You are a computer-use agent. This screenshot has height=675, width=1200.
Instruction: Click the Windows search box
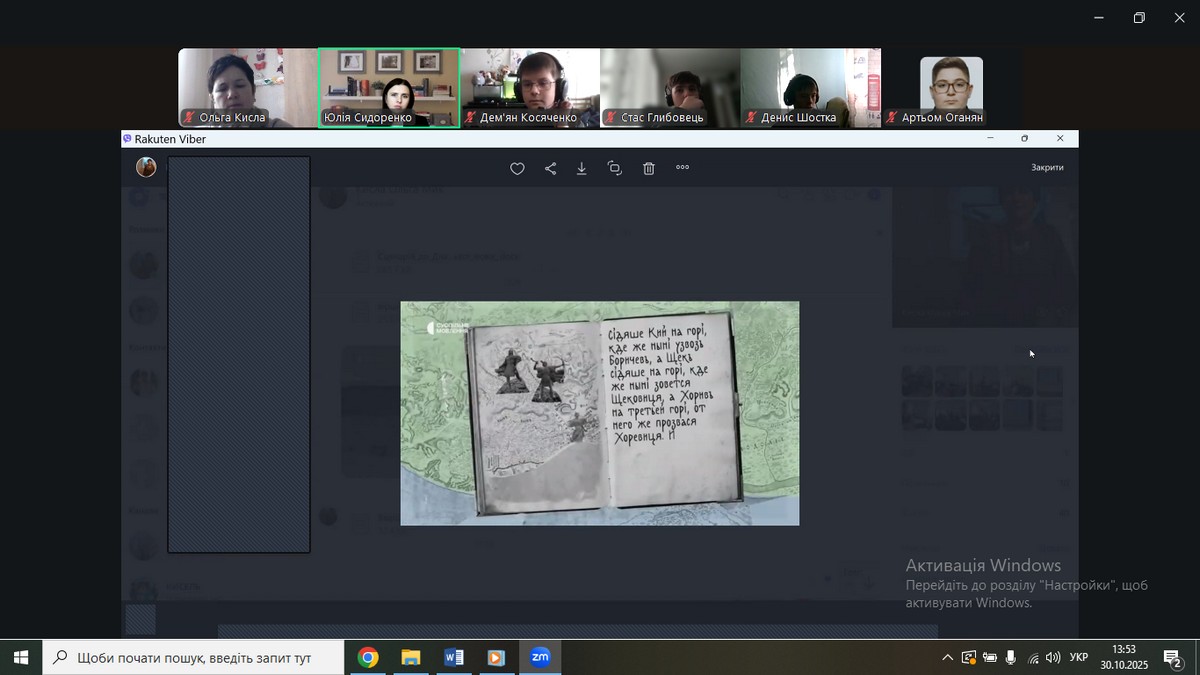[194, 657]
